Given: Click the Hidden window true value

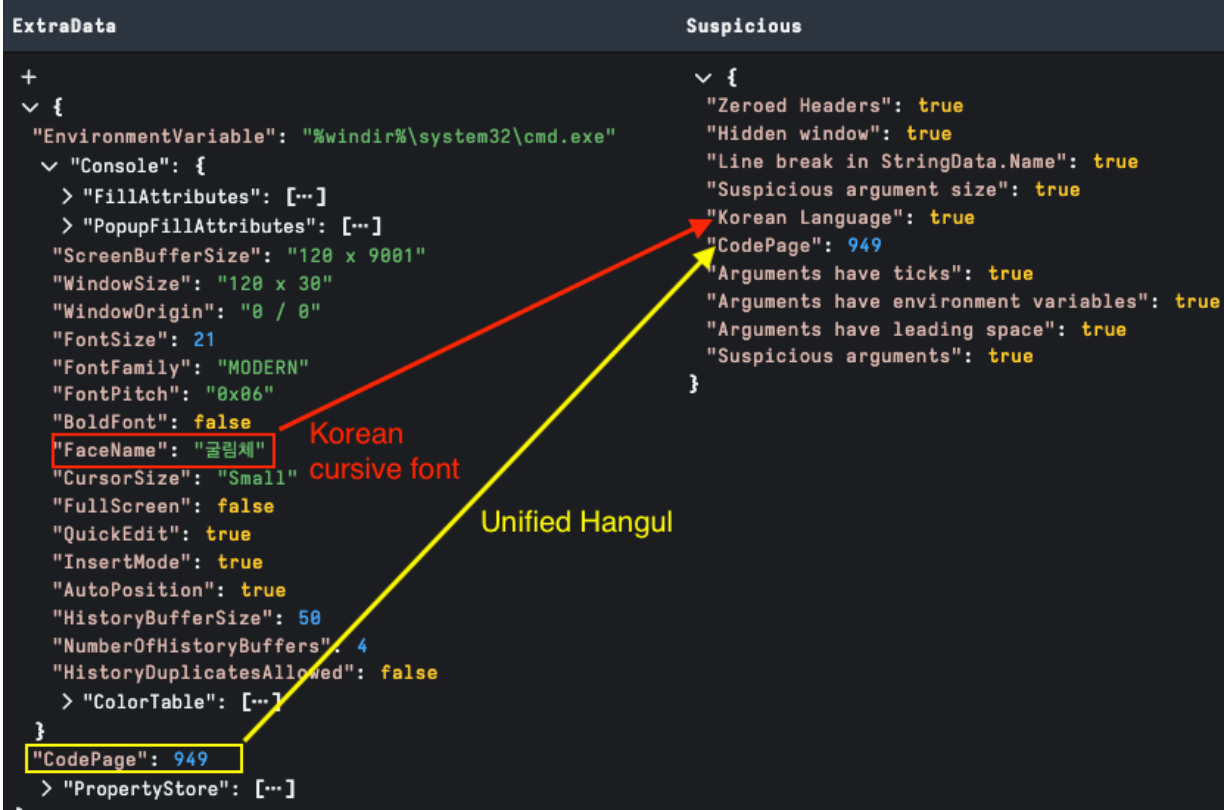Looking at the screenshot, I should point(929,133).
